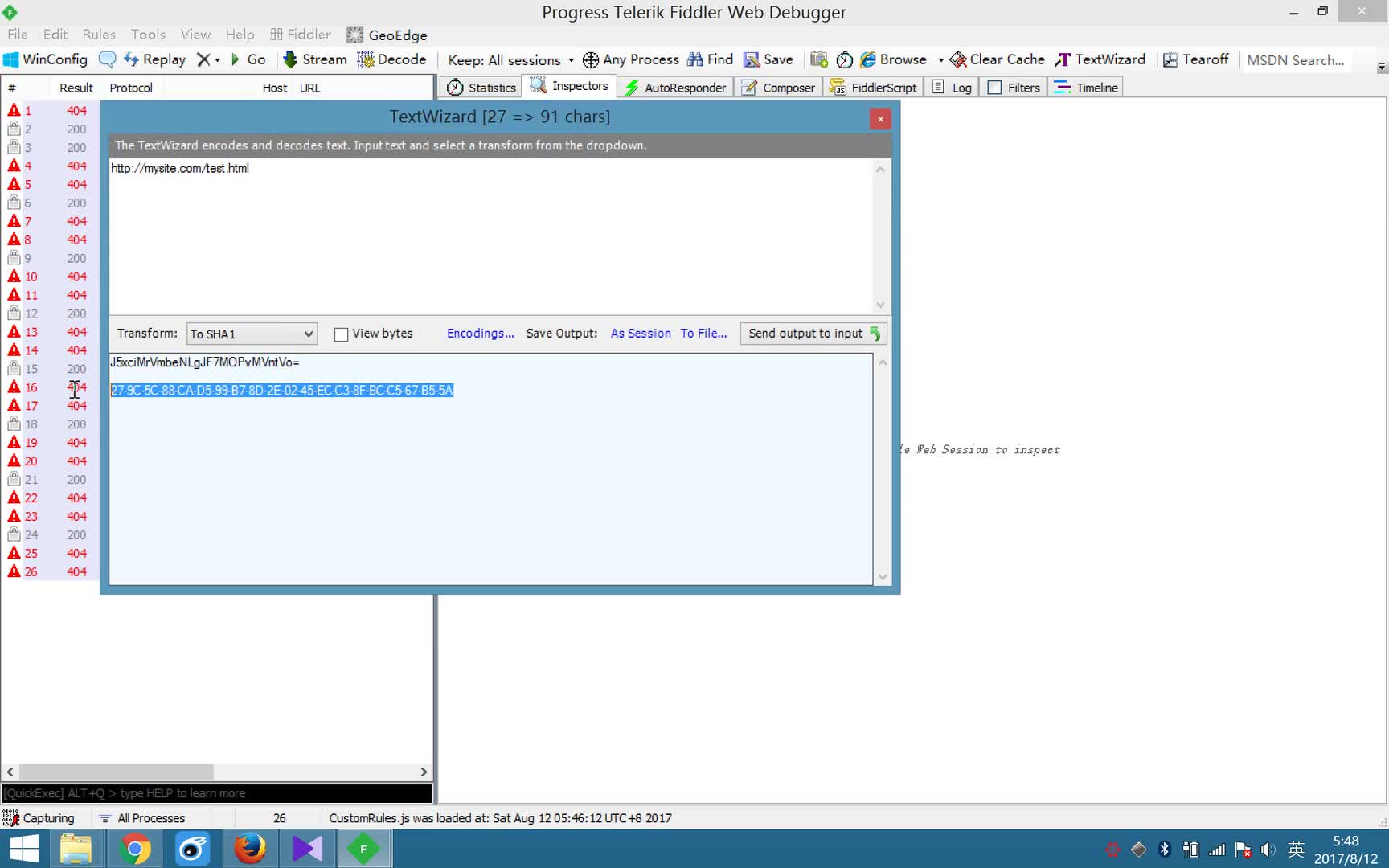Click the scroll right arrow in sessions list

424,772
